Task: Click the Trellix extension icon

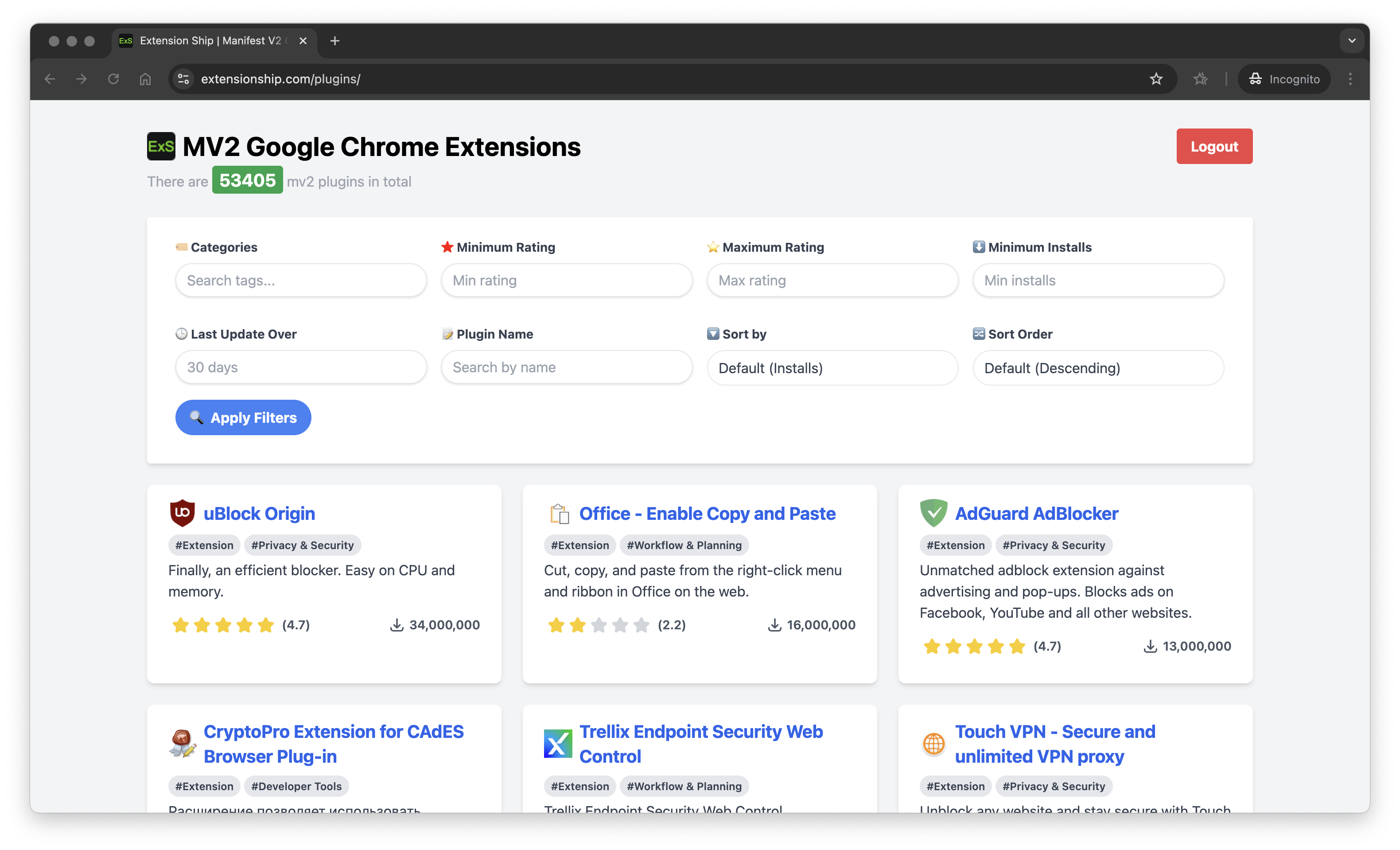Action: tap(558, 744)
